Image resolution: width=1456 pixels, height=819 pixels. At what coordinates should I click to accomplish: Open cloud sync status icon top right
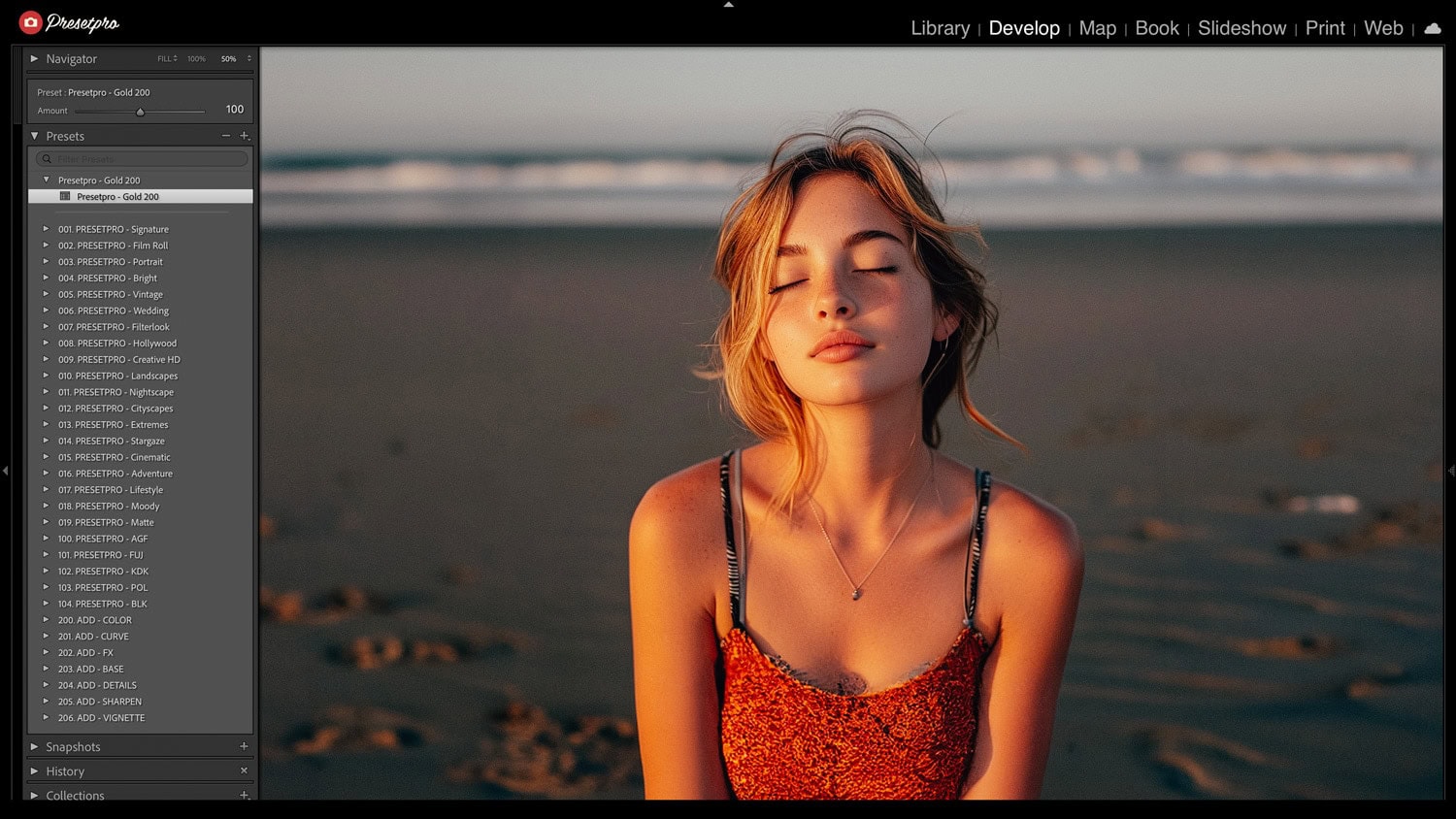1432,29
